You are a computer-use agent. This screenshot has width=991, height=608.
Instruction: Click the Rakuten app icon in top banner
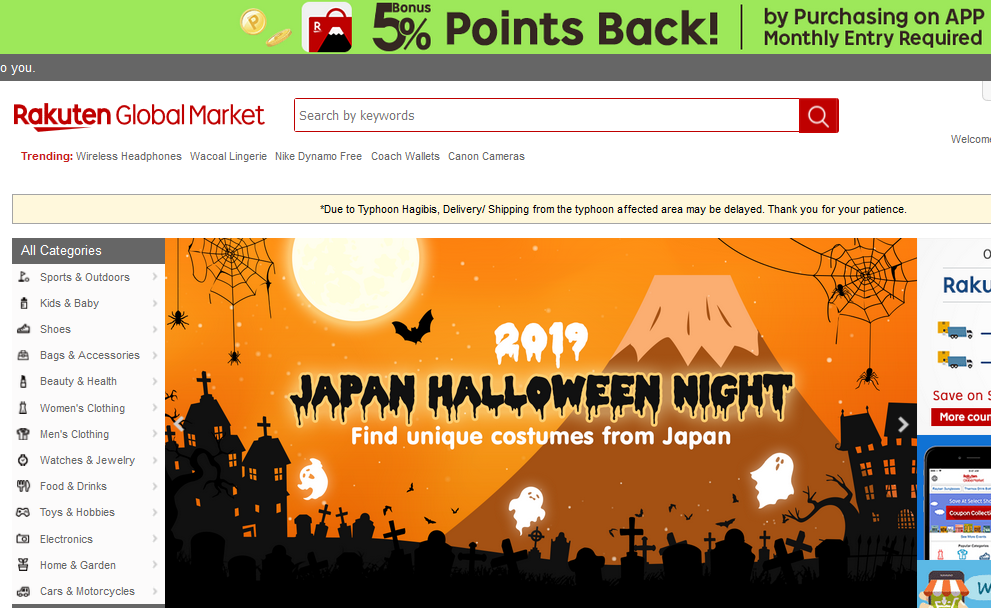pyautogui.click(x=327, y=27)
